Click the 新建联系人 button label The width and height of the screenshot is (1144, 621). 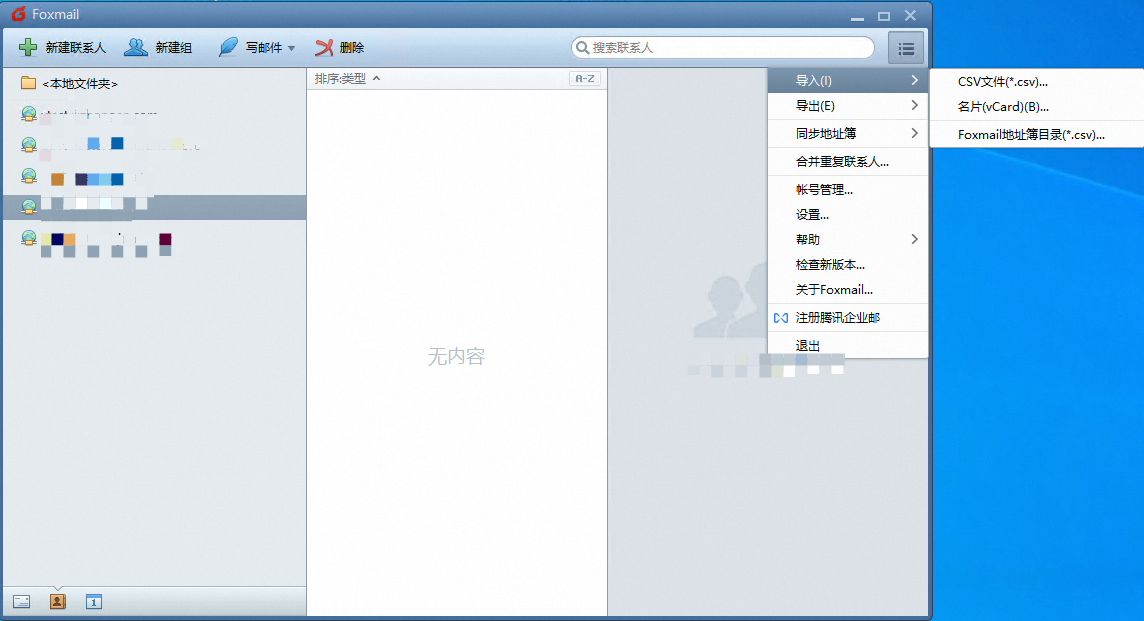click(x=75, y=47)
